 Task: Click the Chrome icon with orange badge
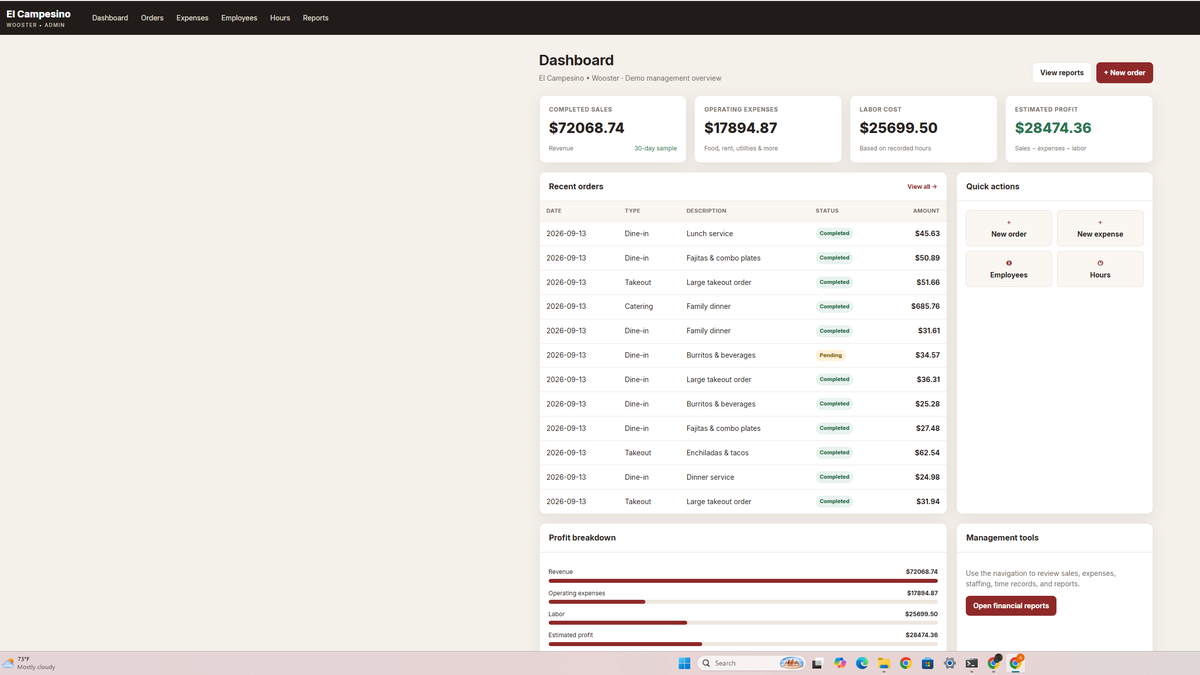(x=1016, y=663)
